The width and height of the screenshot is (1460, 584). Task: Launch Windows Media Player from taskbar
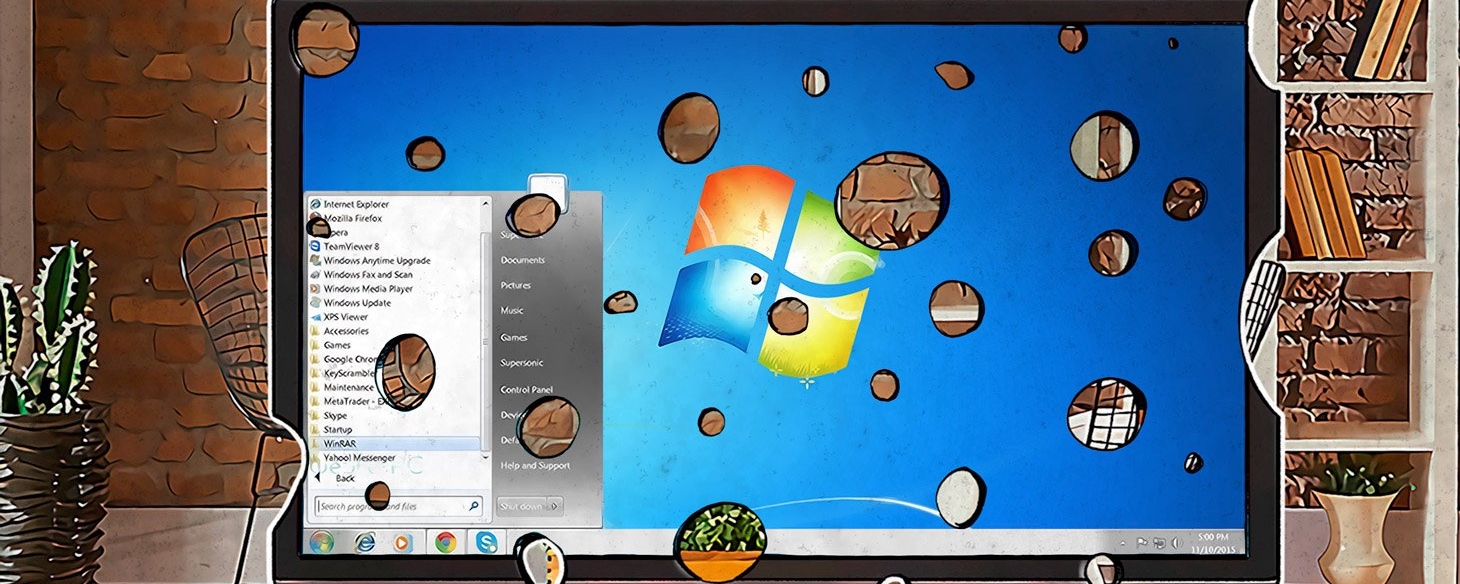(x=402, y=542)
